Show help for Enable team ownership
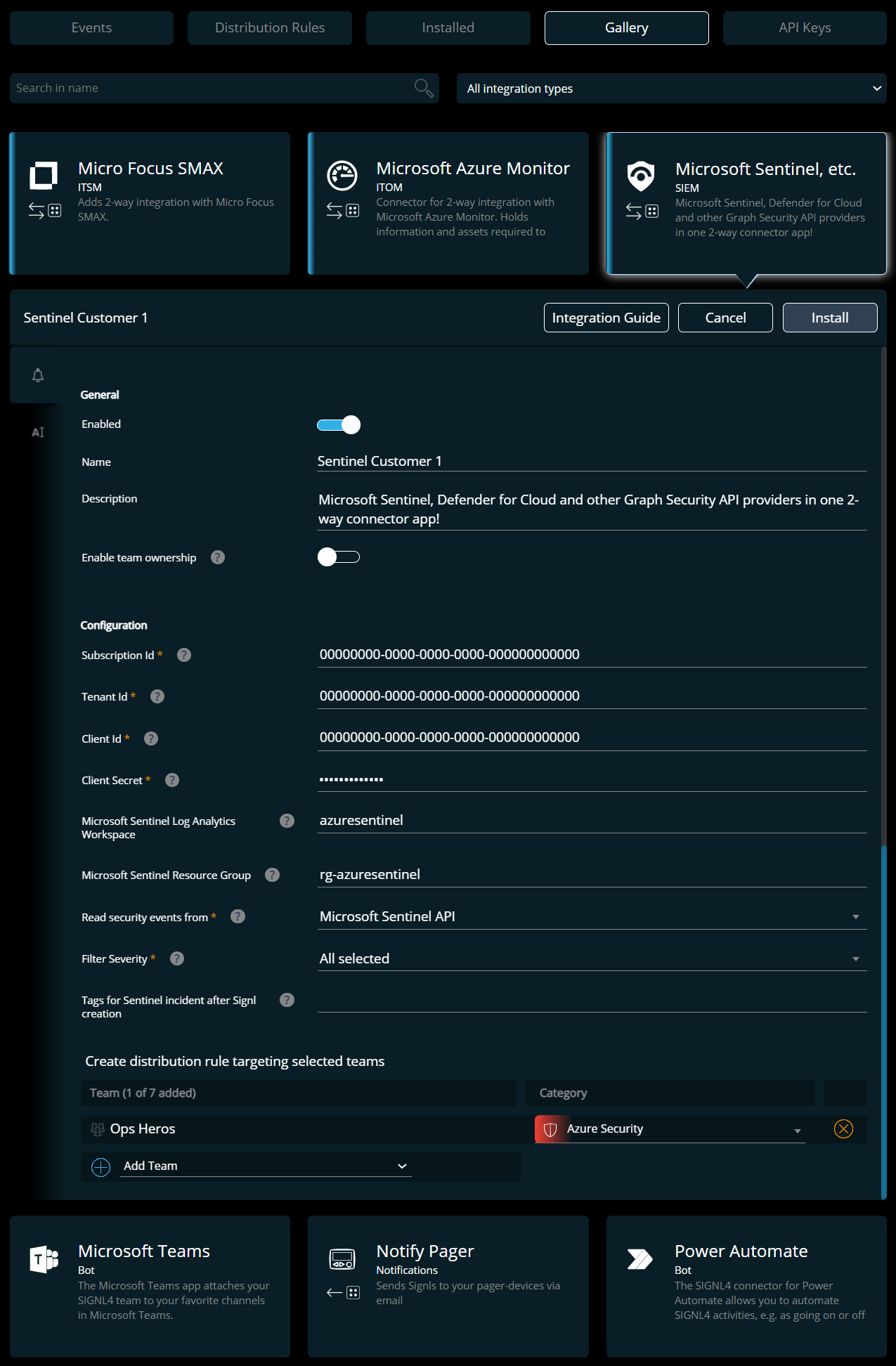The width and height of the screenshot is (896, 1366). [218, 557]
